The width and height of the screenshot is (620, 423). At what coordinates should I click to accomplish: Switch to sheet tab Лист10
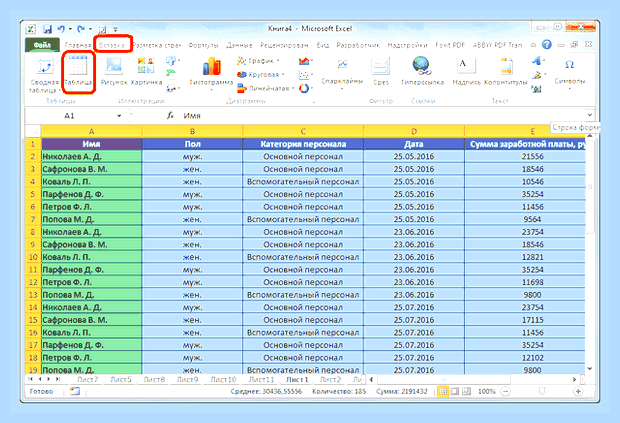223,379
